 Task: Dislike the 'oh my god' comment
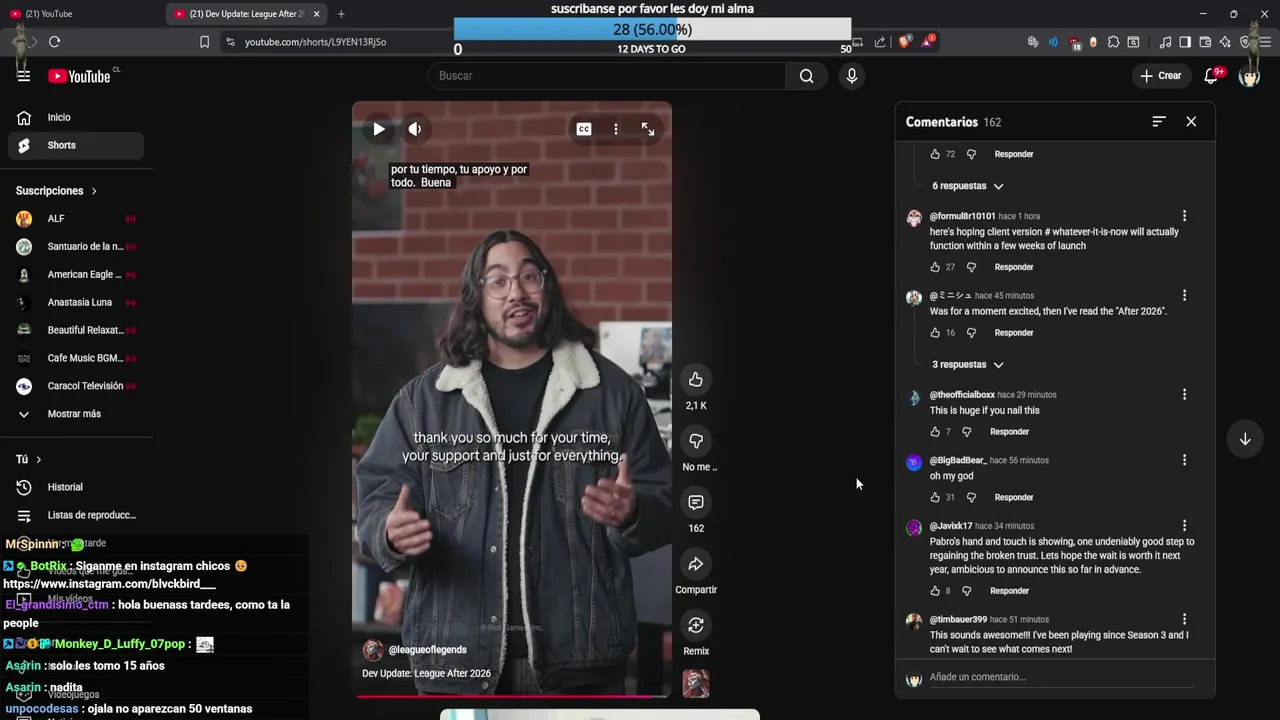click(971, 497)
